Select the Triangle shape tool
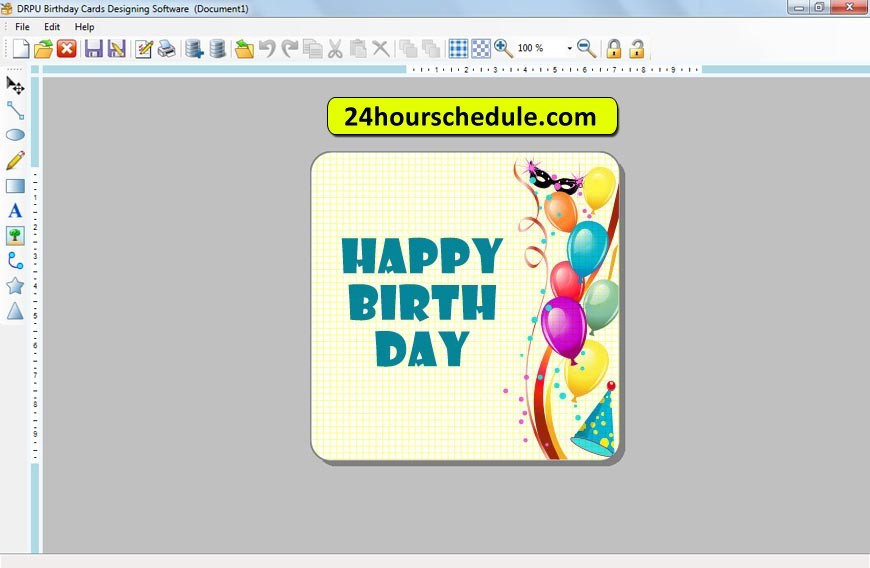The height and width of the screenshot is (568, 870). tap(15, 311)
